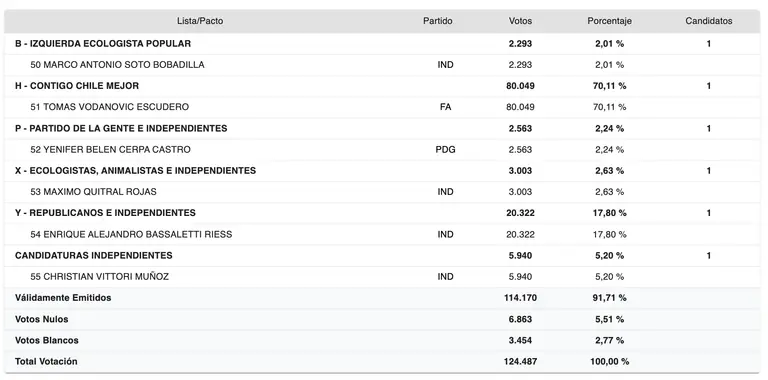This screenshot has width=768, height=380.
Task: Click the Partido column header
Action: click(438, 21)
